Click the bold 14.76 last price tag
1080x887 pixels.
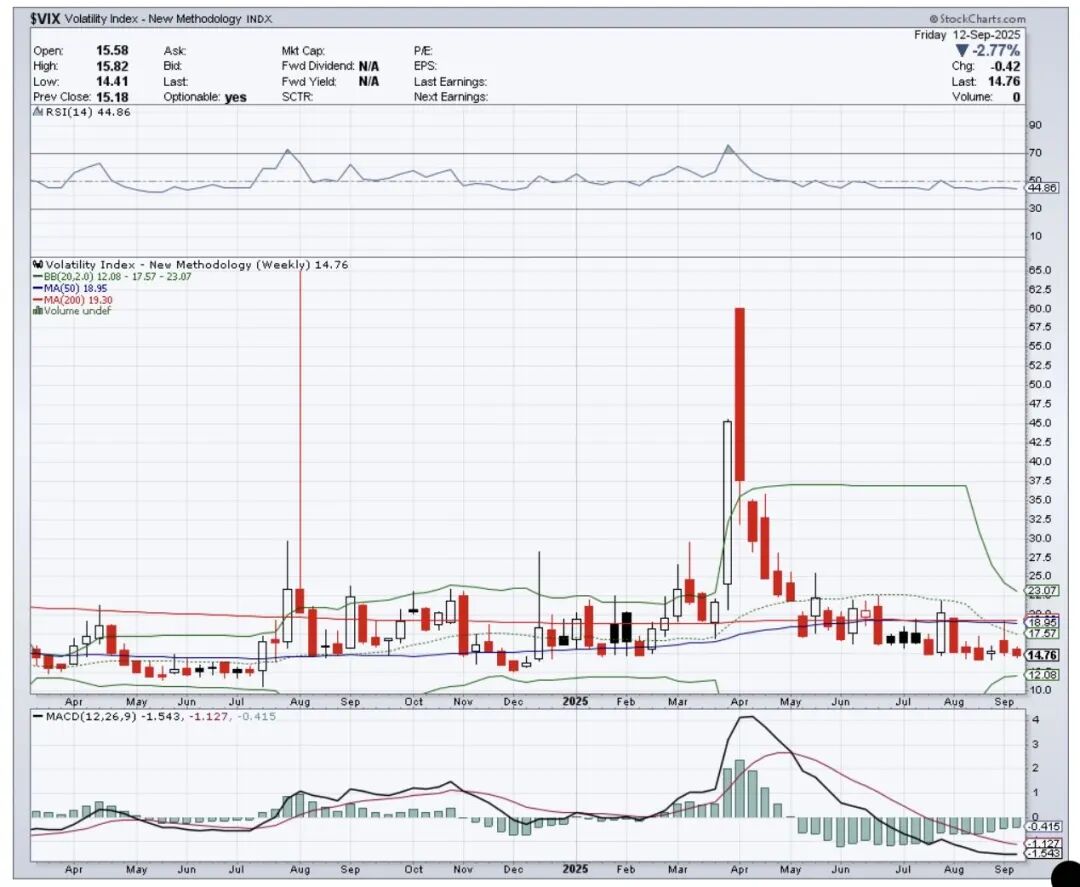tap(1042, 655)
